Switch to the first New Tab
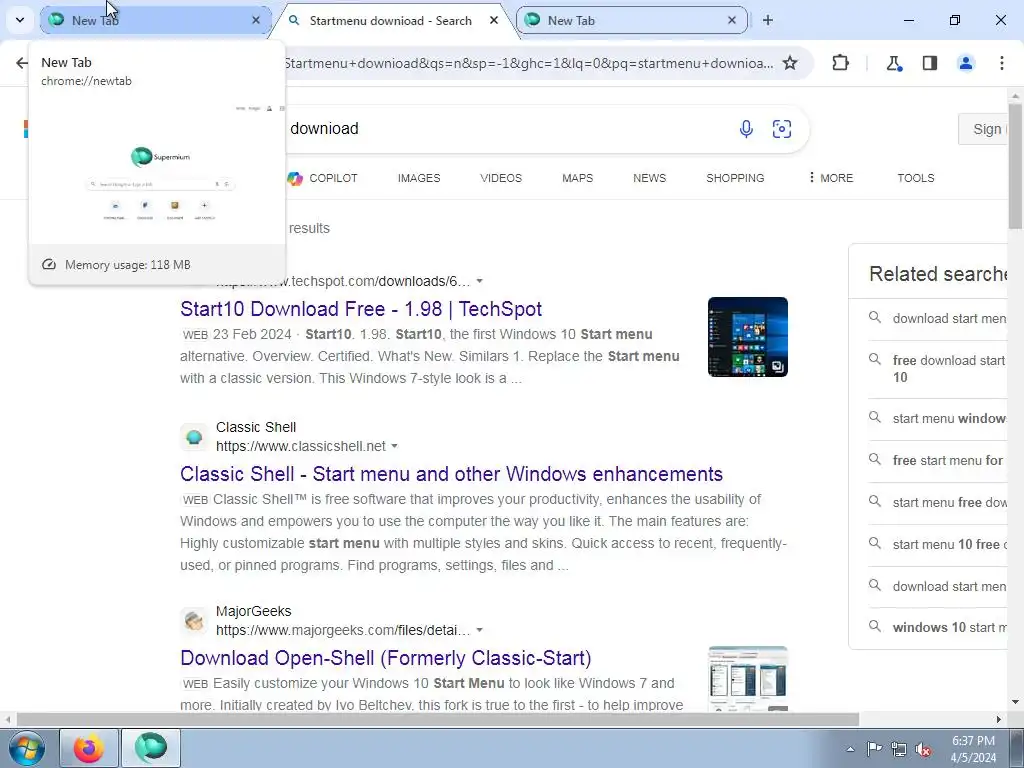Viewport: 1024px width, 768px height. point(155,20)
